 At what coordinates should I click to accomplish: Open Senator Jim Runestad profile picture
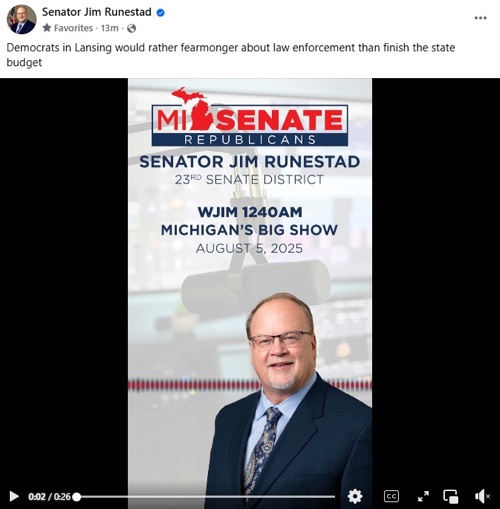click(x=21, y=19)
